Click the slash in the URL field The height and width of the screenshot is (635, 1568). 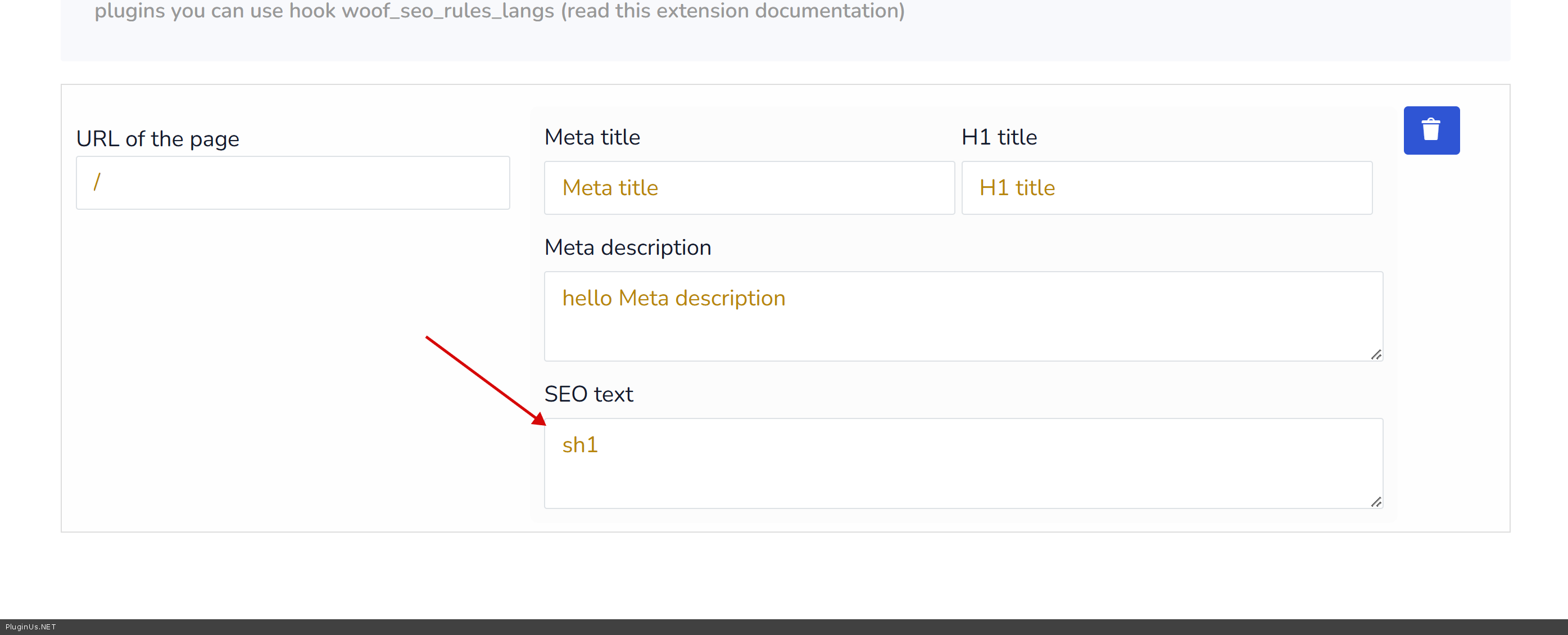pos(97,182)
